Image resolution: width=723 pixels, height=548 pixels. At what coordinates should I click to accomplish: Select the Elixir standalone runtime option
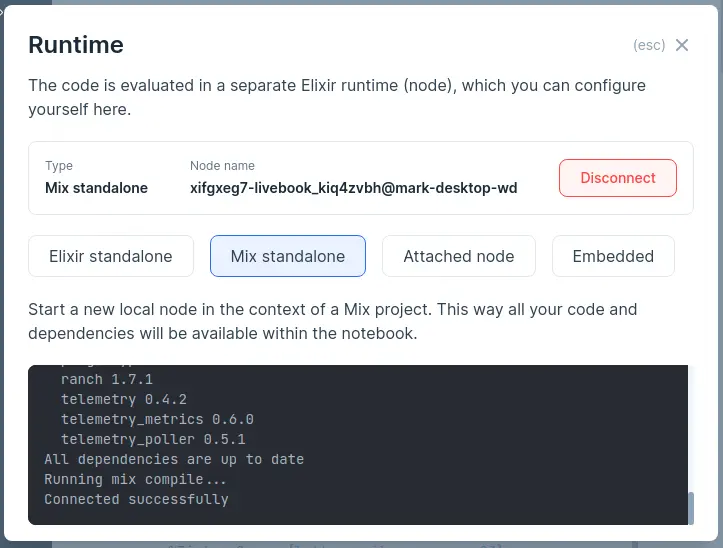[111, 256]
